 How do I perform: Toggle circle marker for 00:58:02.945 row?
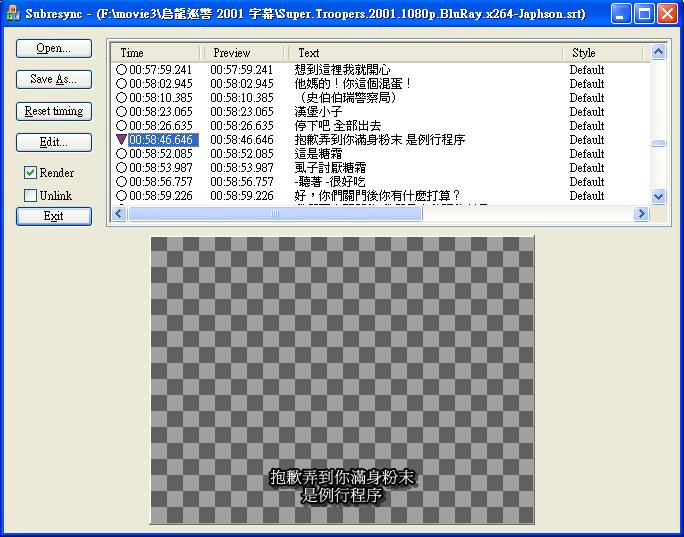[121, 83]
